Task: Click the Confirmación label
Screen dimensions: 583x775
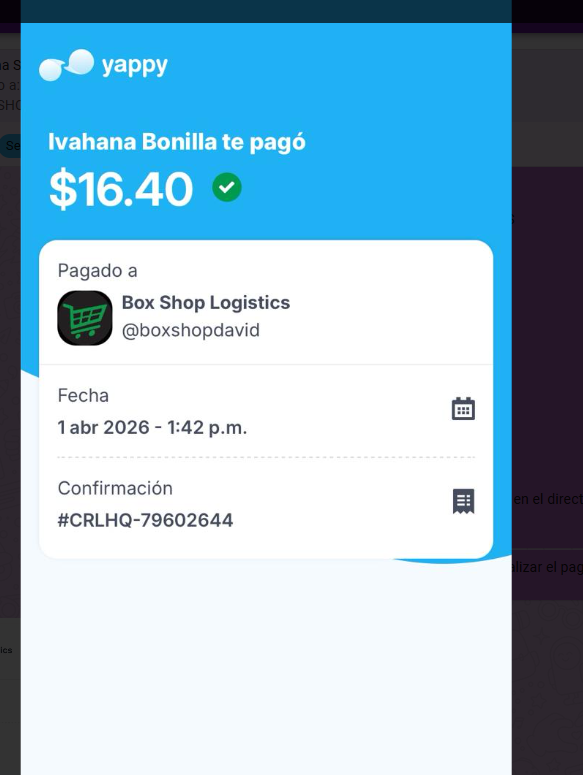Action: [115, 488]
